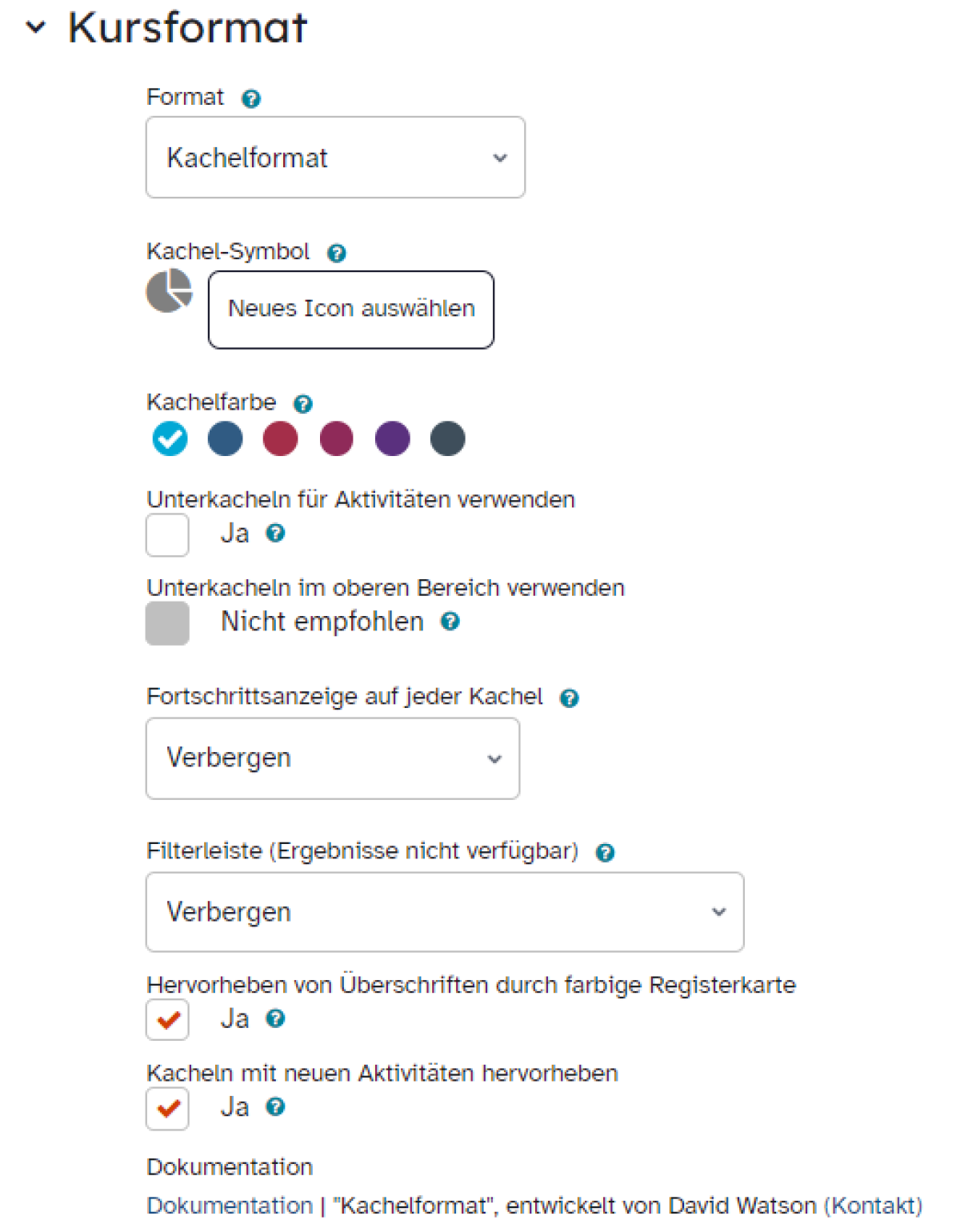Screen dimensions: 960x1232
Task: Select the purple tile color swatch
Action: (x=392, y=438)
